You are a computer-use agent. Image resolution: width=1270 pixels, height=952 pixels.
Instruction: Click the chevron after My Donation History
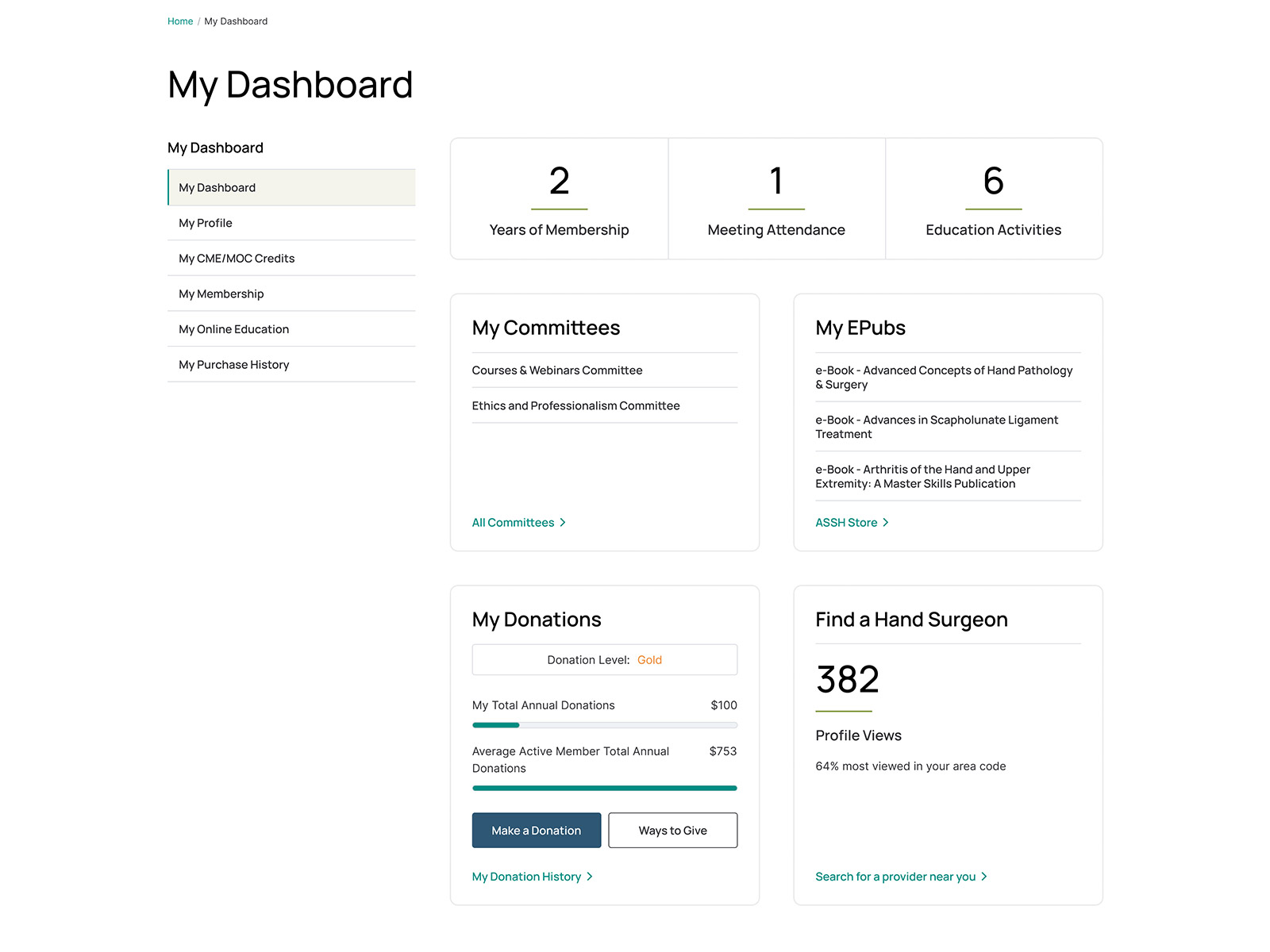click(x=590, y=877)
